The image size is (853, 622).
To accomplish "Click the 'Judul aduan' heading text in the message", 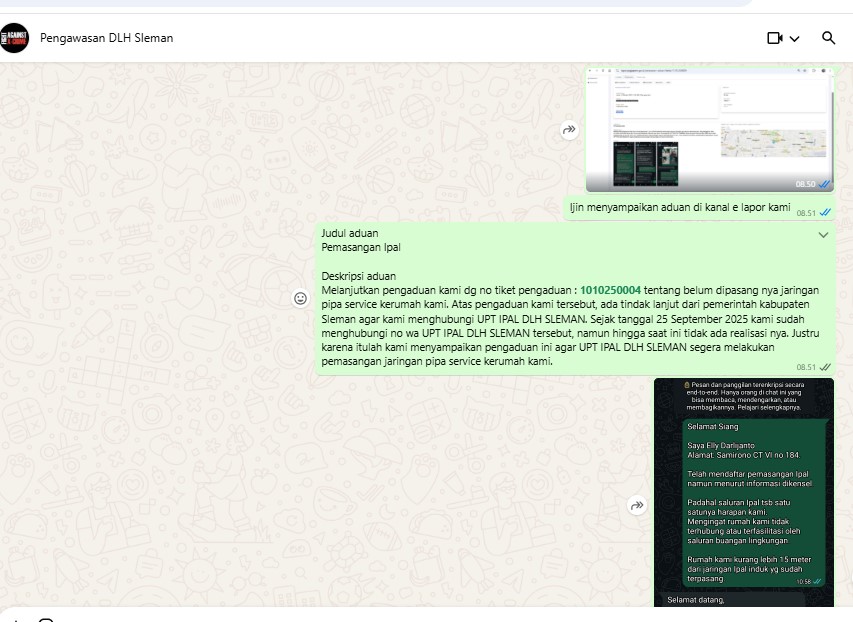I will point(350,233).
